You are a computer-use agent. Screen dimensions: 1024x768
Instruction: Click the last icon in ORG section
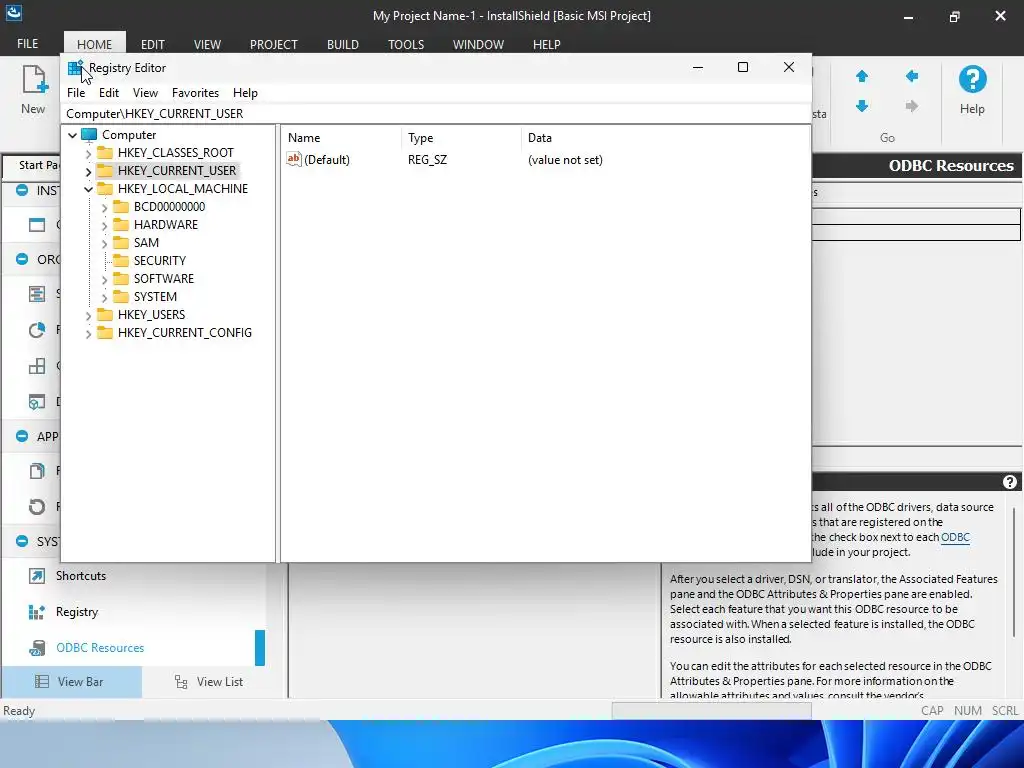(x=37, y=402)
